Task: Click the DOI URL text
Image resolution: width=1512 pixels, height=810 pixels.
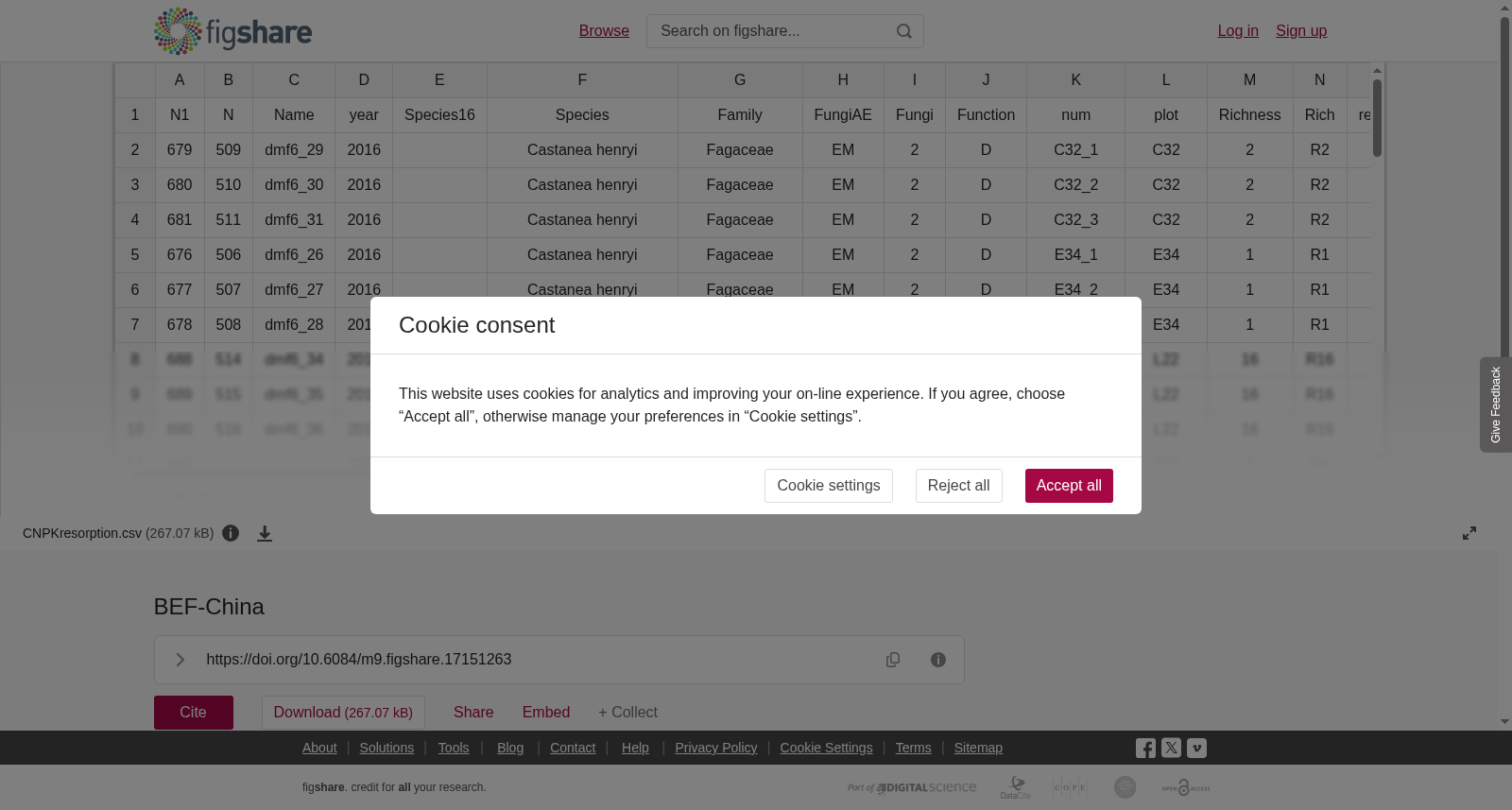Action: coord(359,660)
